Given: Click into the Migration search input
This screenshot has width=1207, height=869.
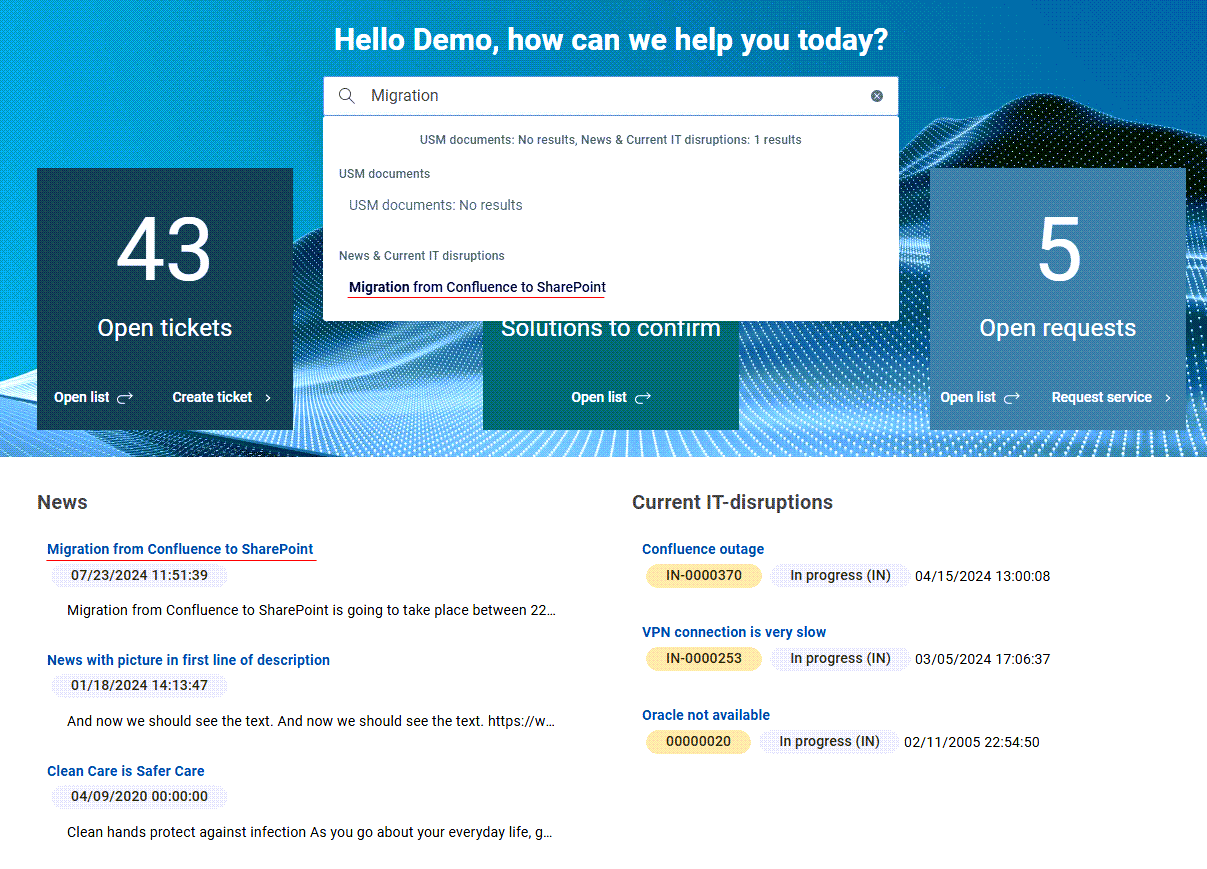Looking at the screenshot, I should (x=610, y=96).
